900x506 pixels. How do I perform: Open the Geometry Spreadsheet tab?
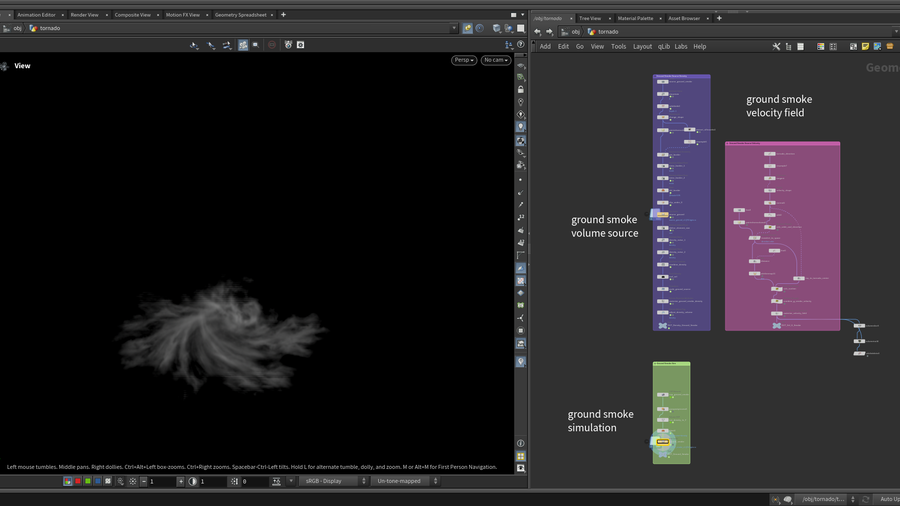[x=240, y=15]
